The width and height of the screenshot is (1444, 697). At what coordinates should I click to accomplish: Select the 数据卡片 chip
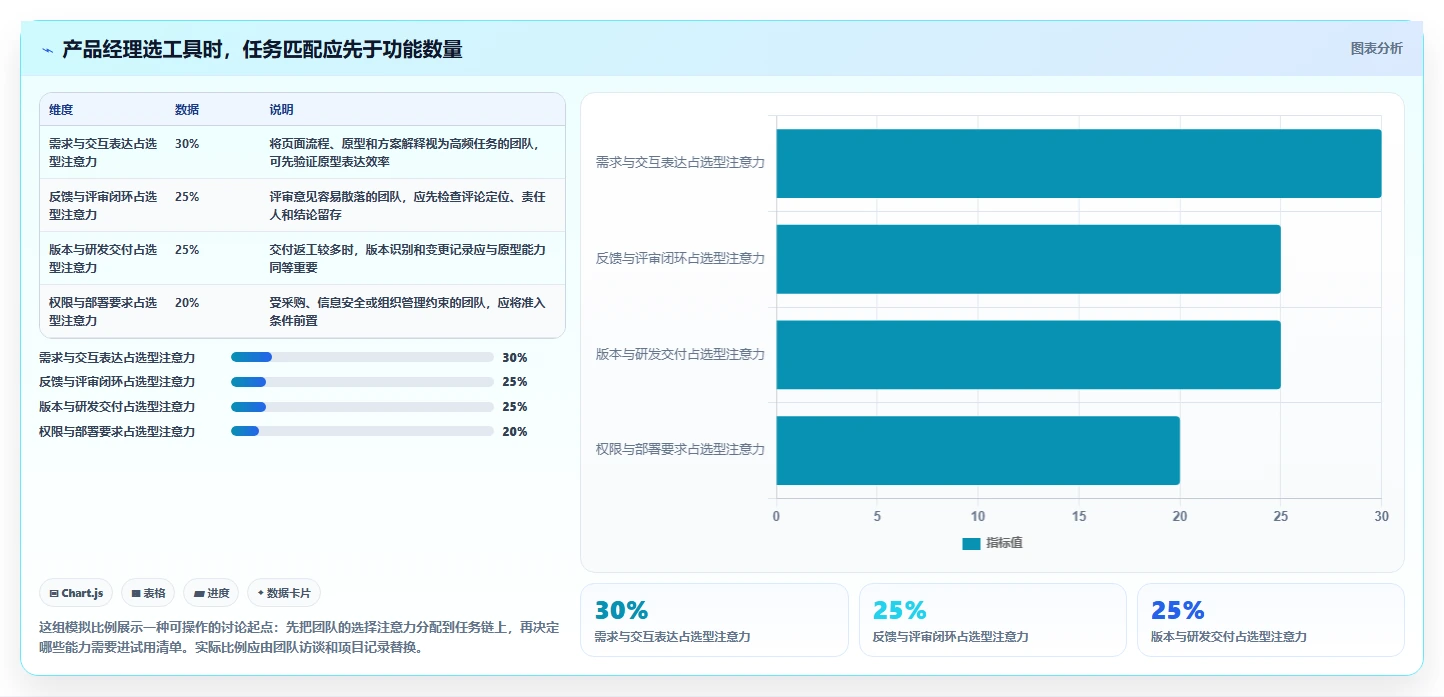tap(284, 593)
